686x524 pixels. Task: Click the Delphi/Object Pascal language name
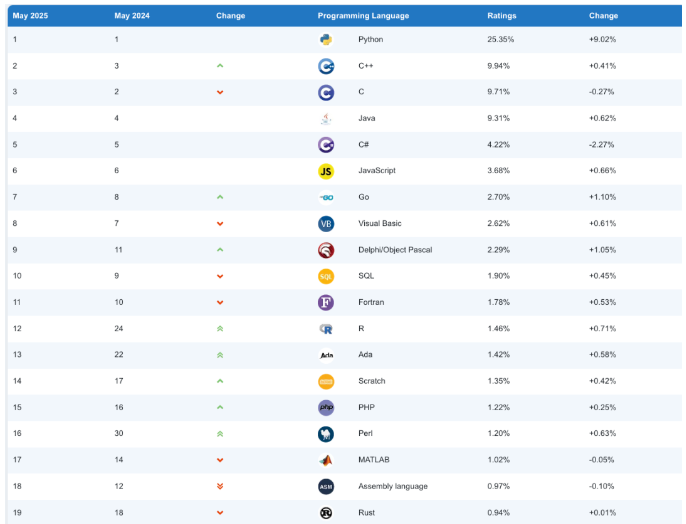tap(394, 250)
